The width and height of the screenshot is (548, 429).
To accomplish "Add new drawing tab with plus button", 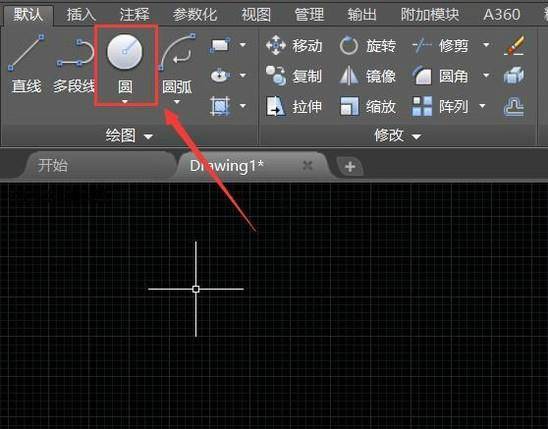I will 350,167.
